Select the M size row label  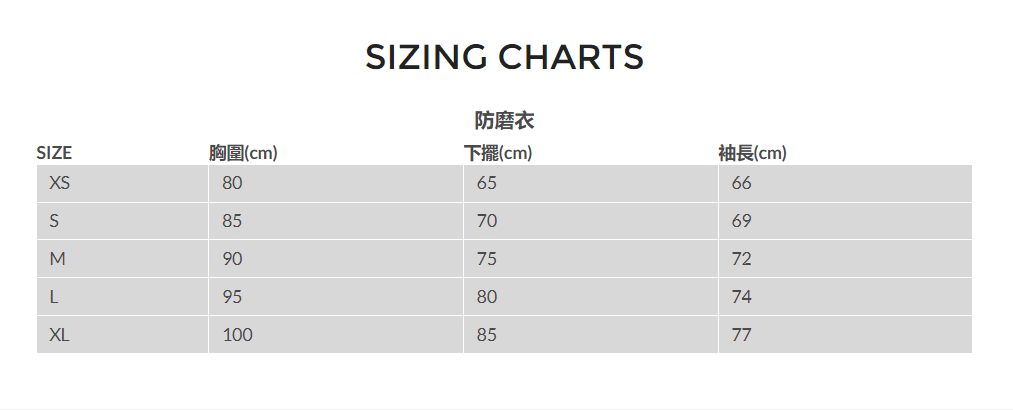point(57,259)
